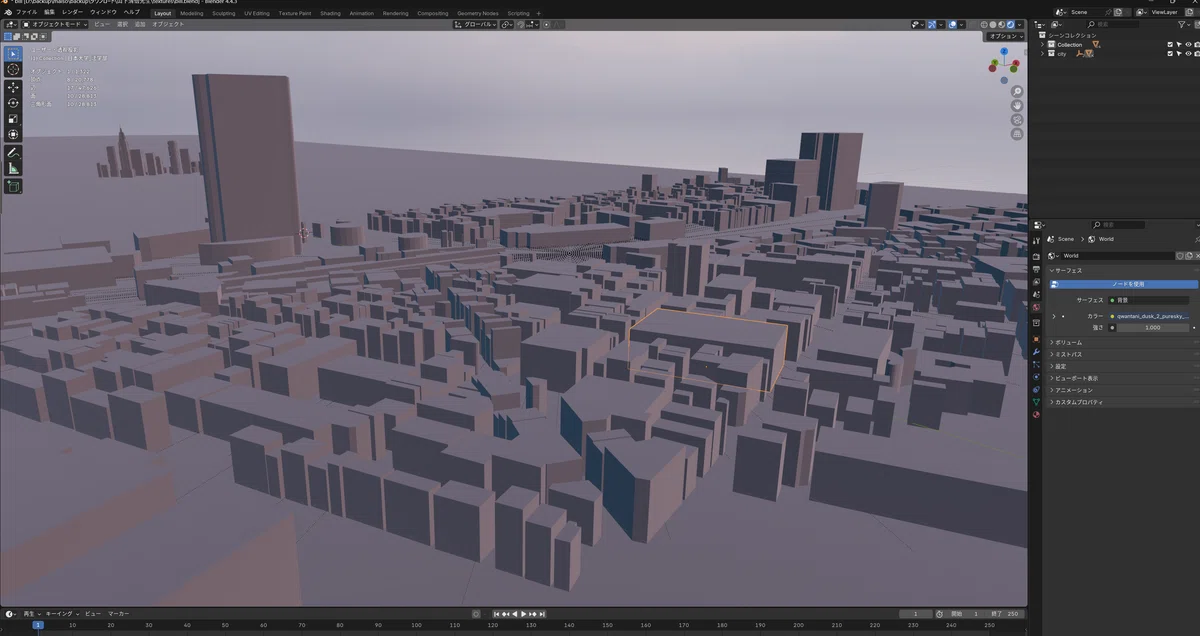Expand the ミストパス panel

pyautogui.click(x=1124, y=354)
